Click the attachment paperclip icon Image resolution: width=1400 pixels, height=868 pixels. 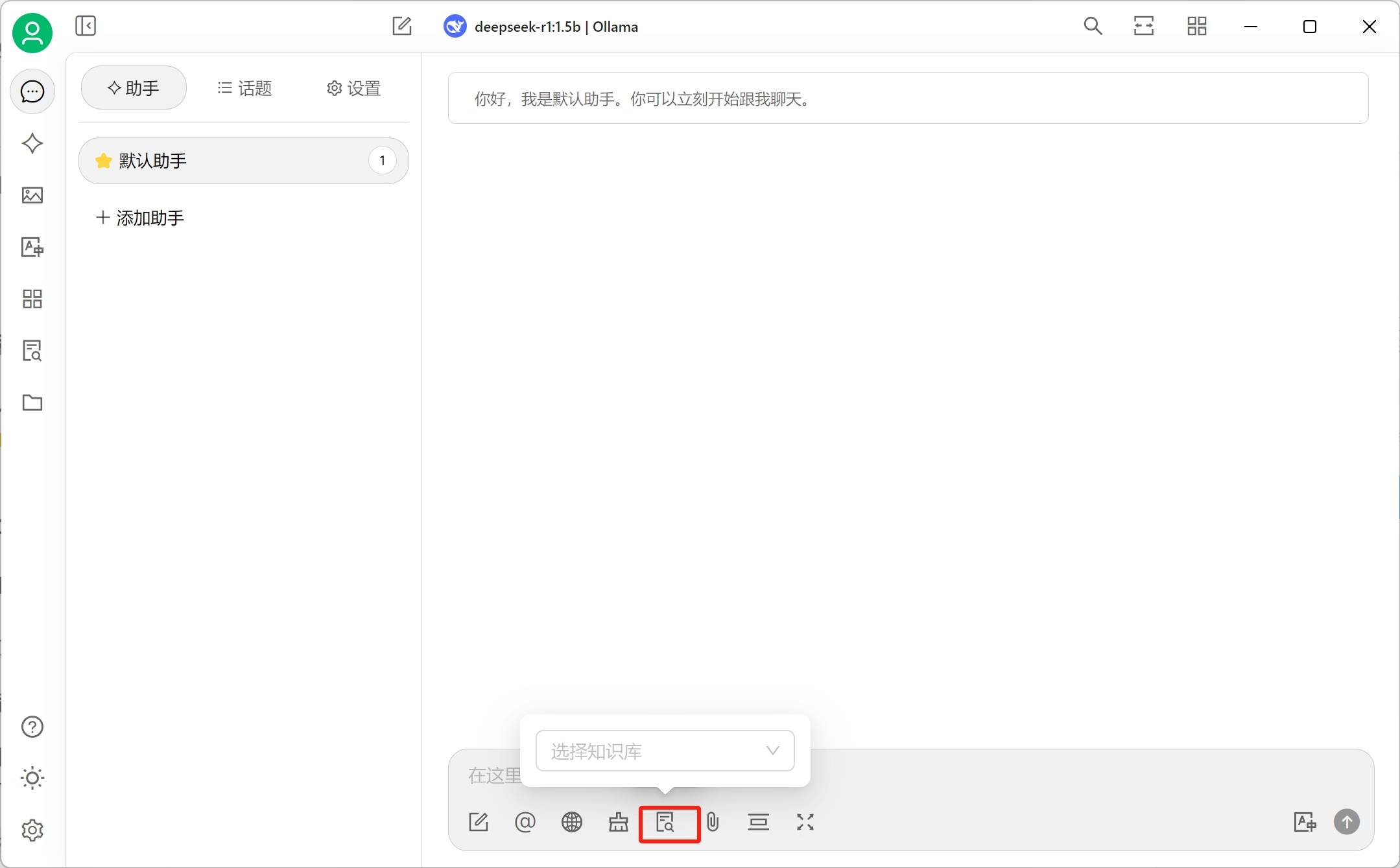coord(713,822)
